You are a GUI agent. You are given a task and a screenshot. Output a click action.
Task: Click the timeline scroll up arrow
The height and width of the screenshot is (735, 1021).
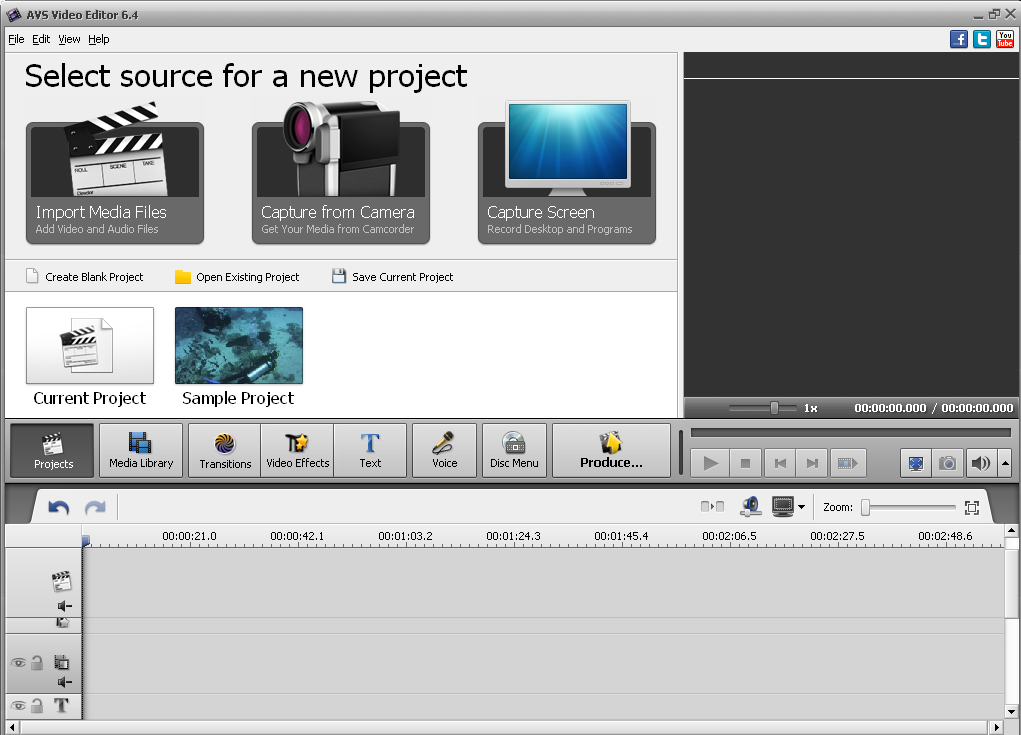pyautogui.click(x=1011, y=531)
